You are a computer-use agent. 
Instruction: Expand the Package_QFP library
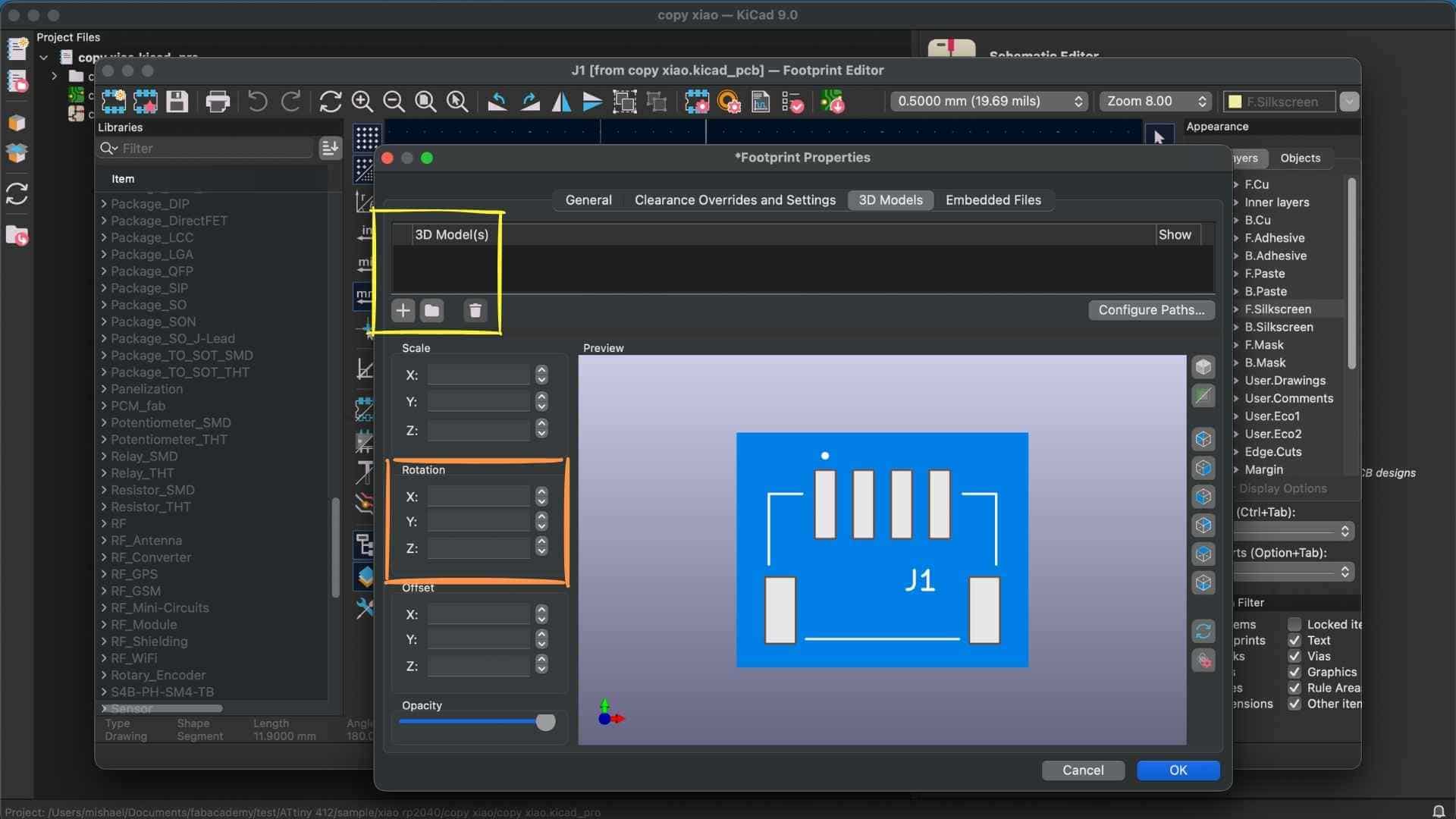pos(104,271)
